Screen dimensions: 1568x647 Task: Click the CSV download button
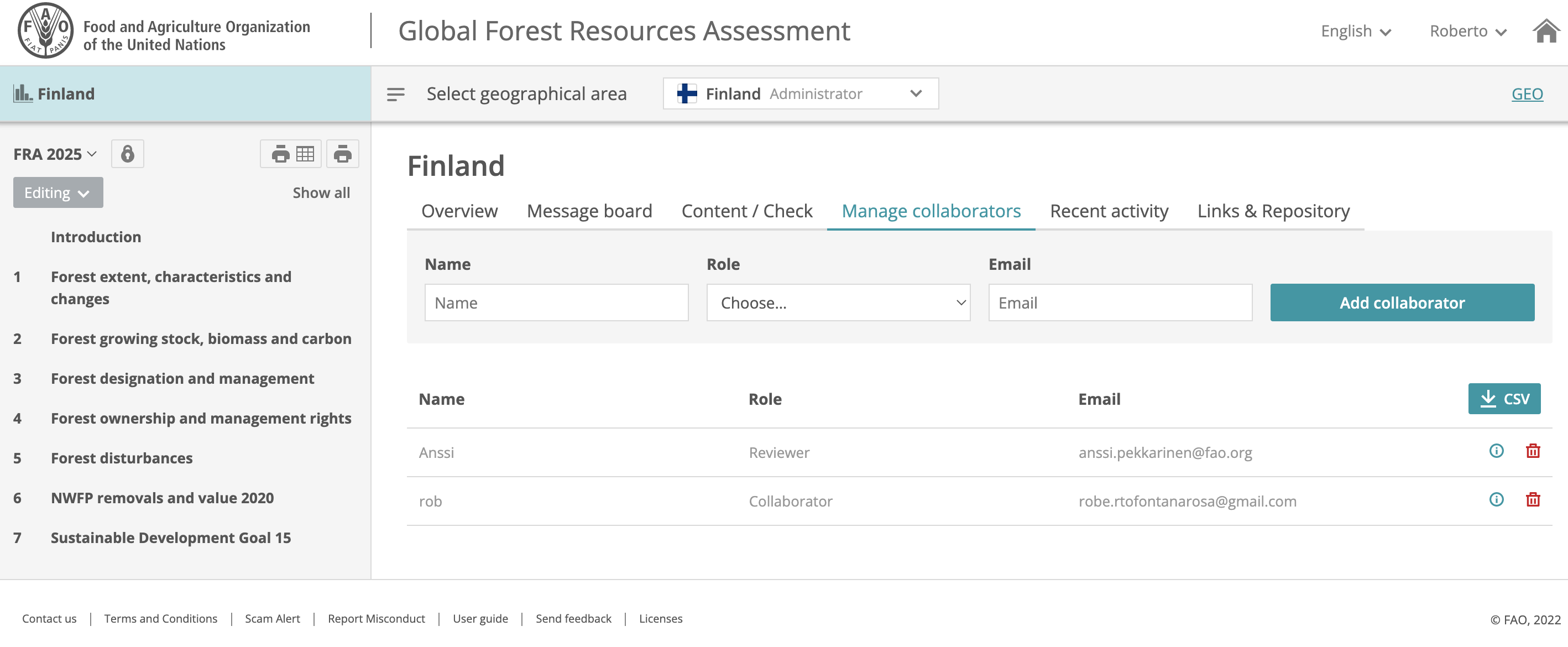[x=1504, y=399]
